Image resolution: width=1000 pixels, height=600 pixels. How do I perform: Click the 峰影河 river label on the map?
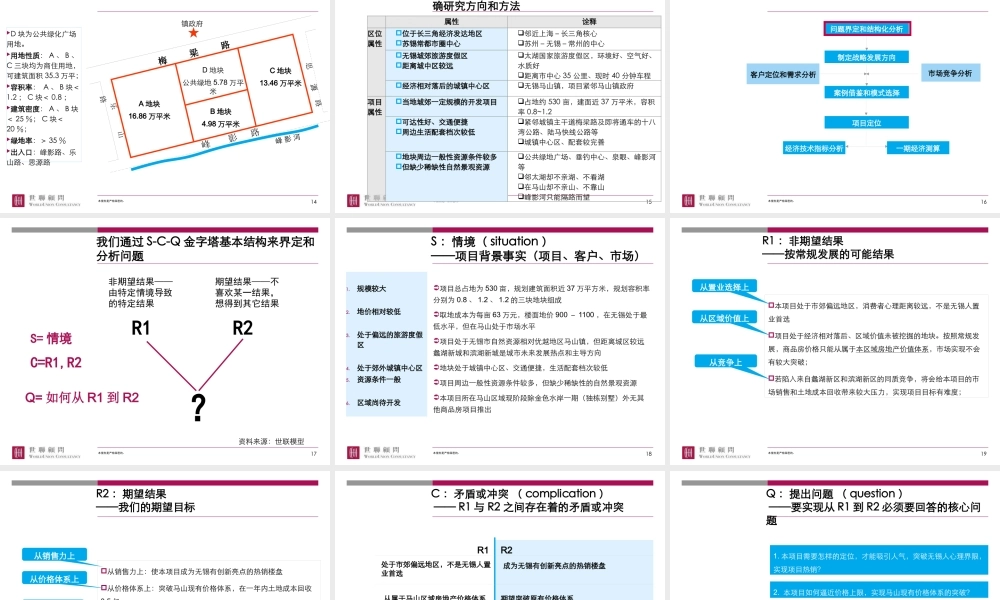[288, 138]
